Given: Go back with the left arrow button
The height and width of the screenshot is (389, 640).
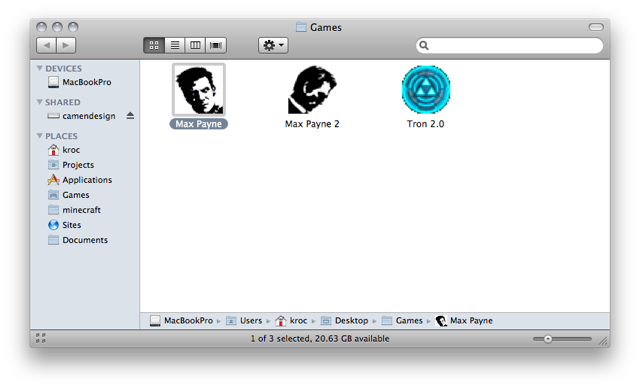Looking at the screenshot, I should [x=47, y=45].
